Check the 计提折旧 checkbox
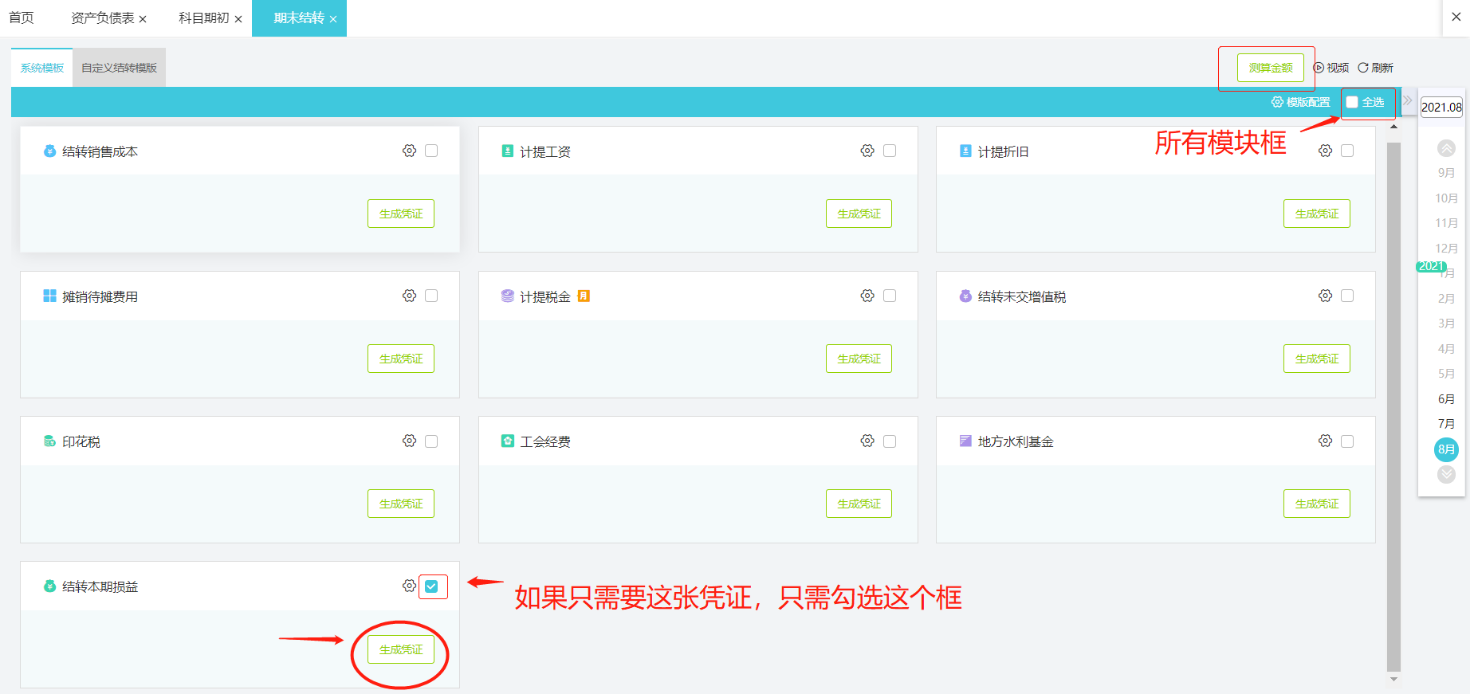This screenshot has width=1470, height=694. [1347, 151]
